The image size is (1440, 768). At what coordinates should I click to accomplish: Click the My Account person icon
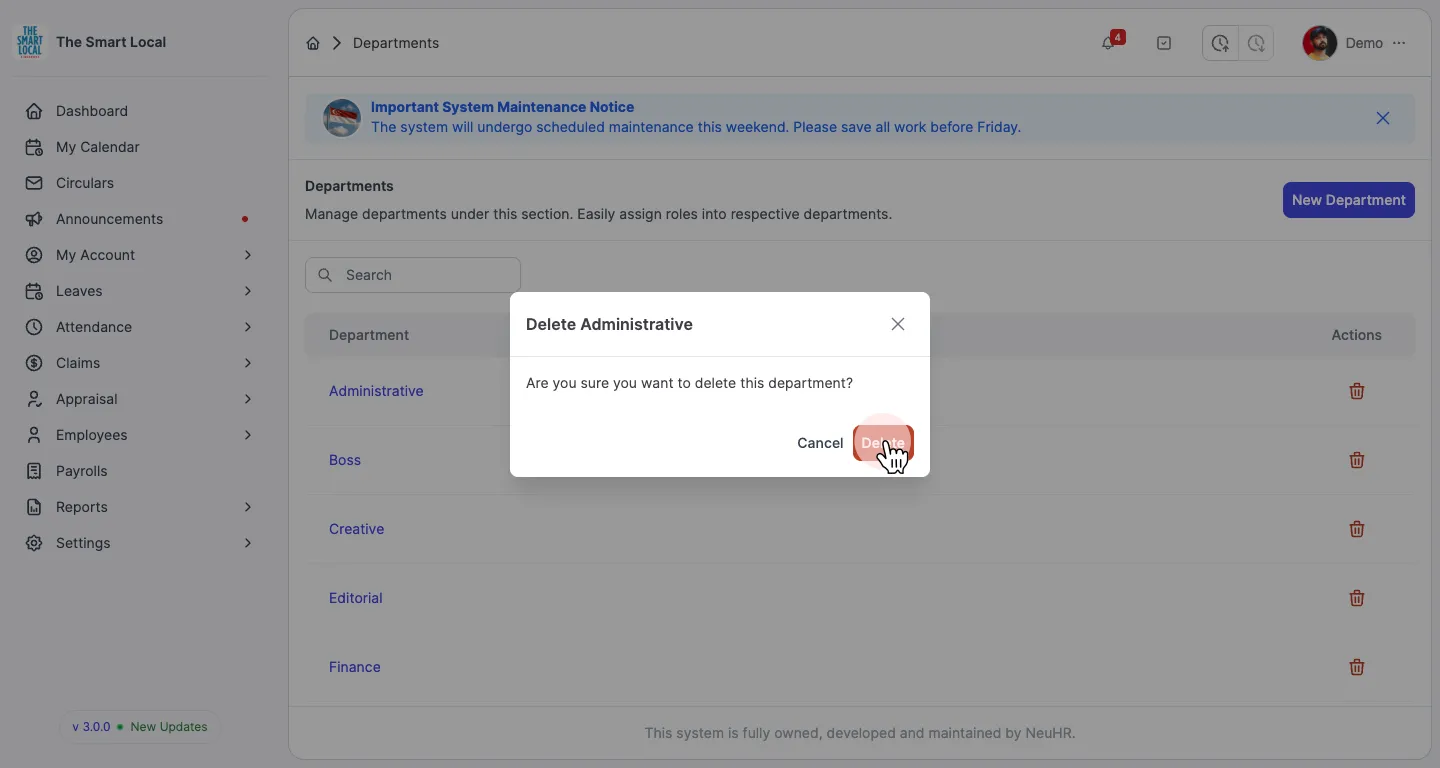pyautogui.click(x=34, y=255)
